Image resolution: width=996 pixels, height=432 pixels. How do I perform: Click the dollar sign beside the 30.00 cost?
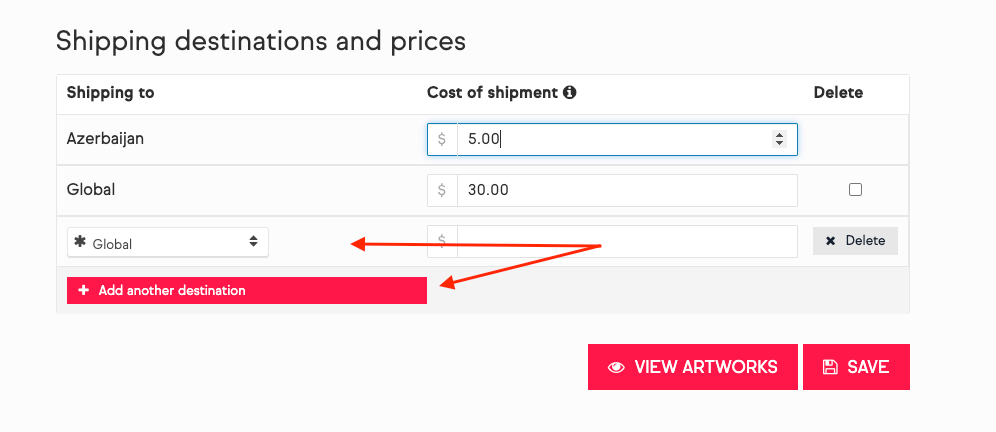[442, 190]
